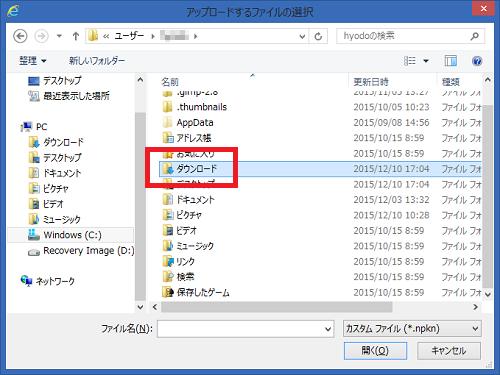Click the Back navigation arrow
This screenshot has height=375, width=500.
(20, 36)
